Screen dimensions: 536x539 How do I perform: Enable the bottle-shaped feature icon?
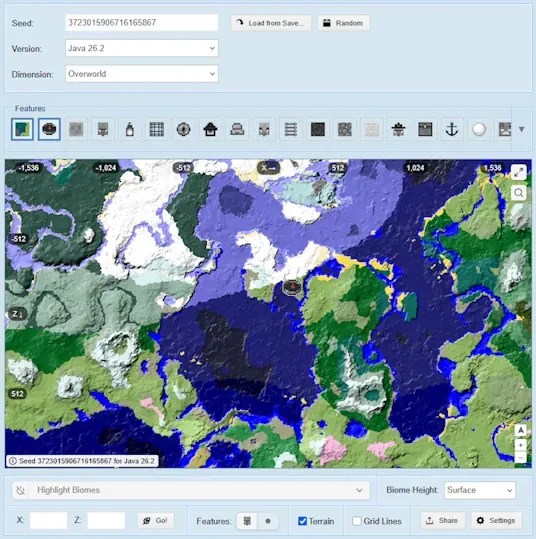(130, 130)
